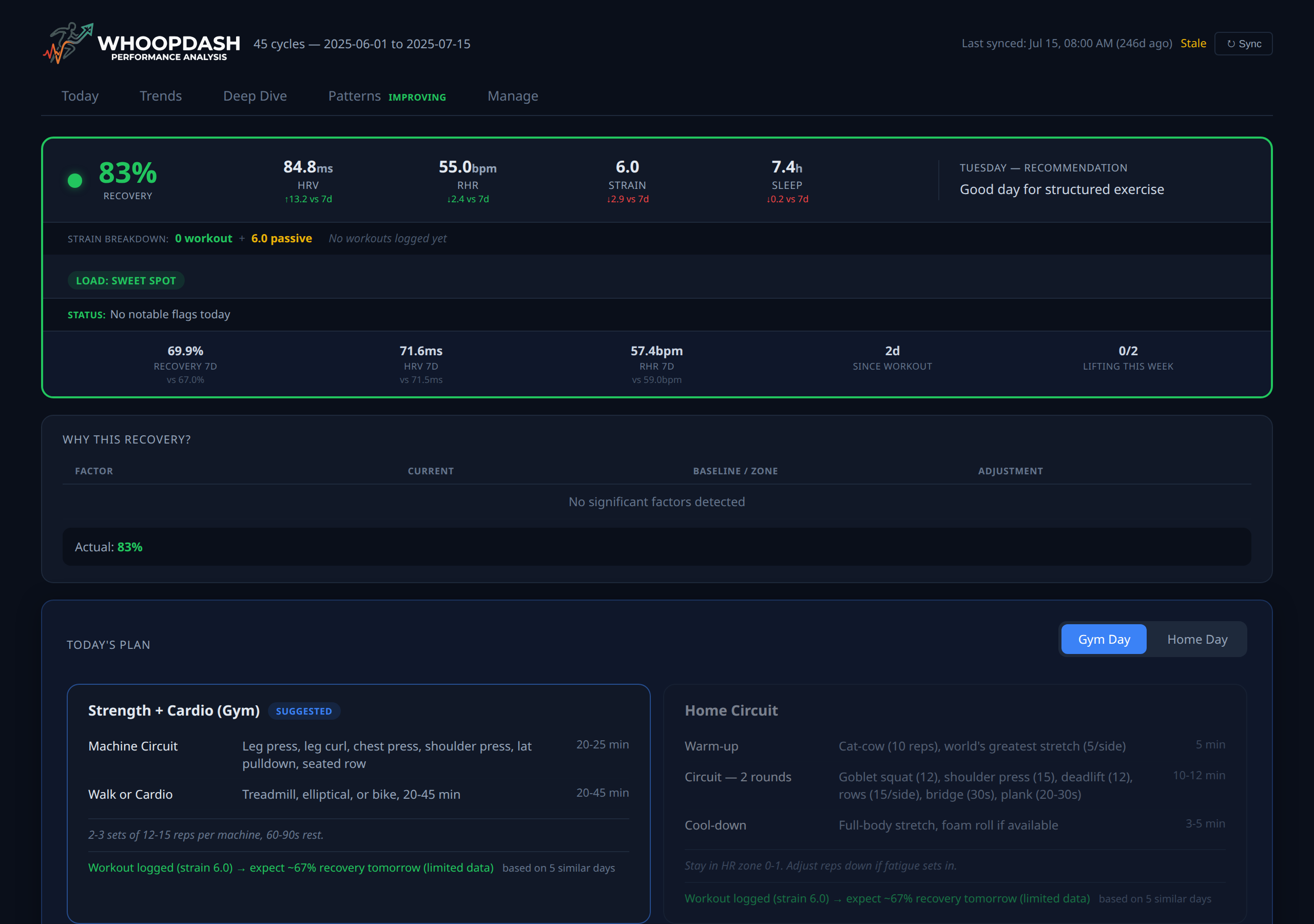Switch to the Deep Dive tab
This screenshot has width=1314, height=924.
(x=255, y=95)
